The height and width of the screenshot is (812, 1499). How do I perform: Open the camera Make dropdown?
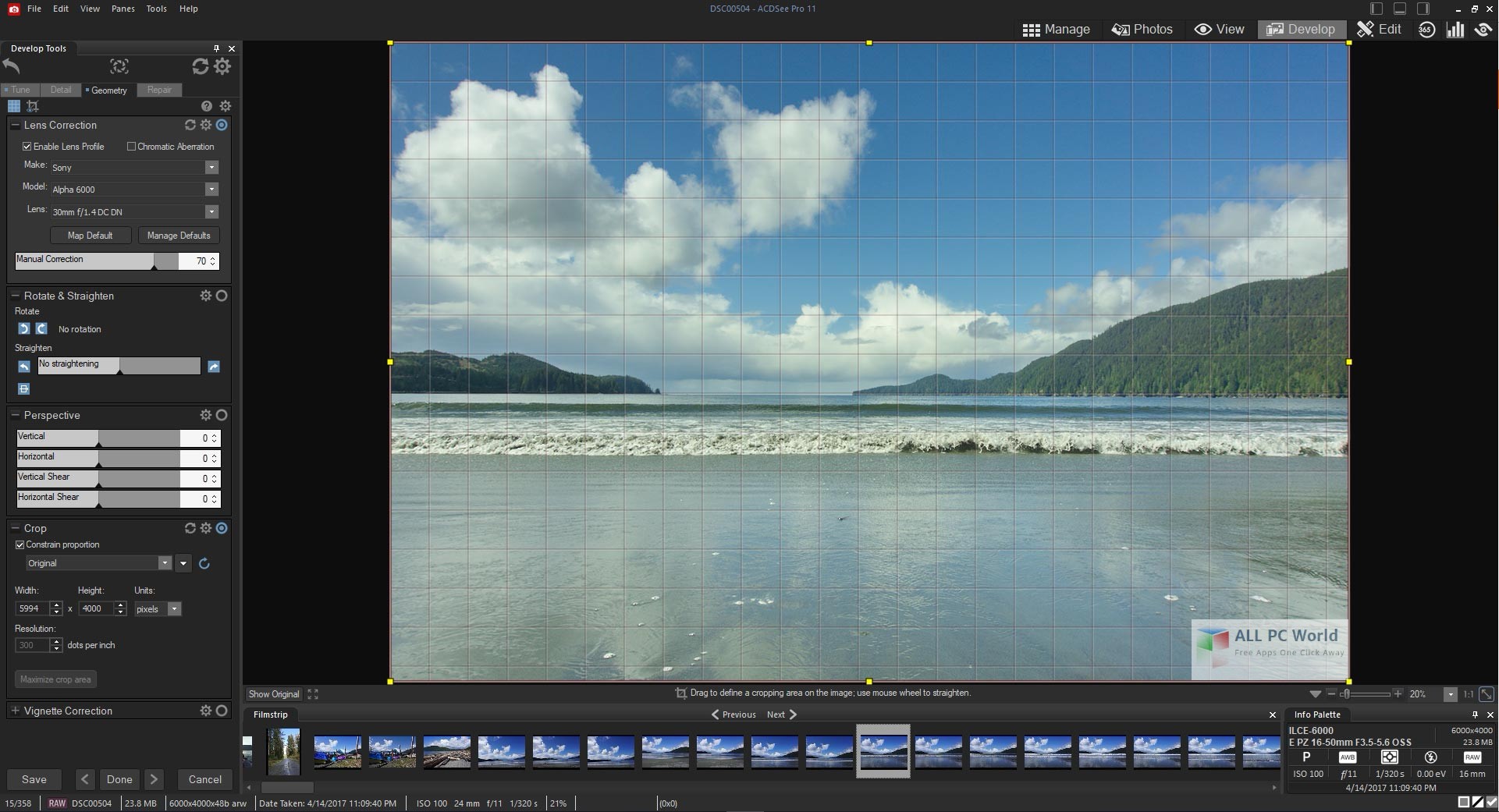(210, 167)
